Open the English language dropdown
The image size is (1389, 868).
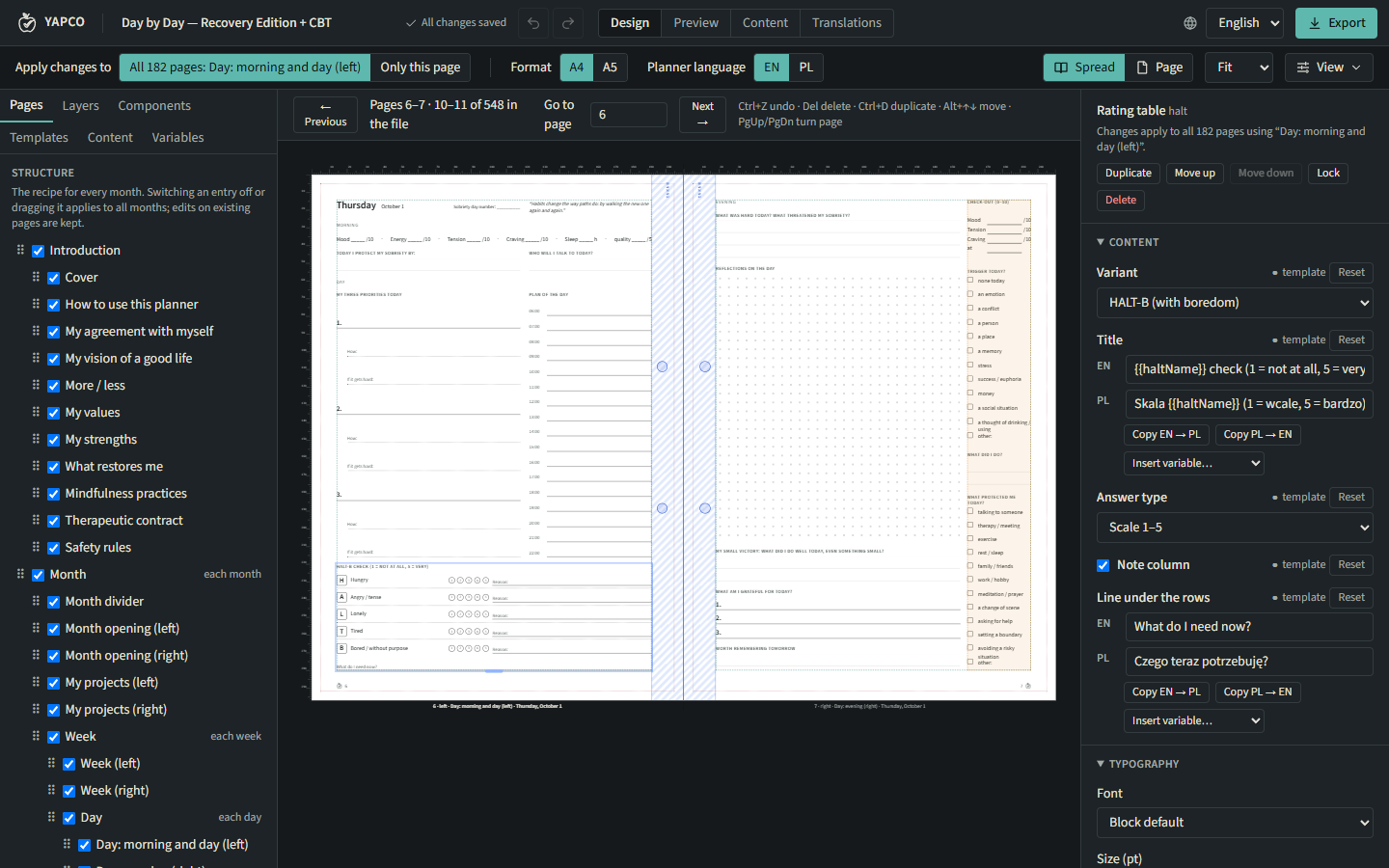(x=1244, y=23)
